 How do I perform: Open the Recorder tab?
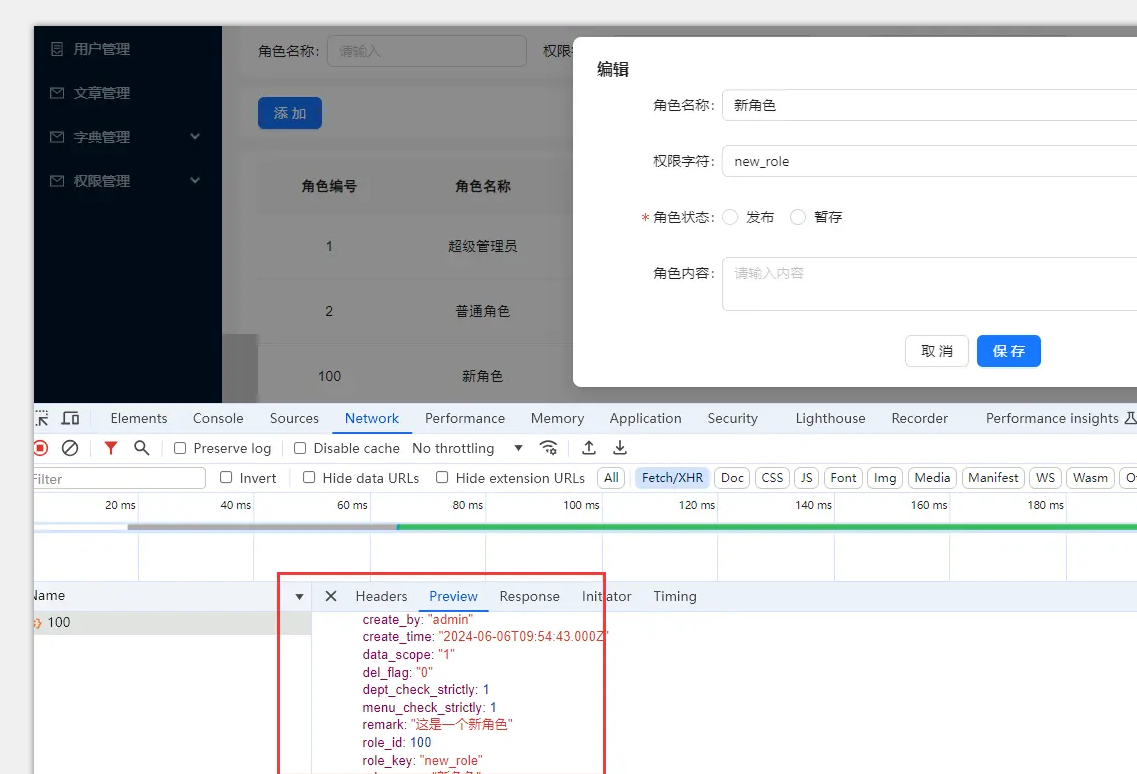click(919, 419)
